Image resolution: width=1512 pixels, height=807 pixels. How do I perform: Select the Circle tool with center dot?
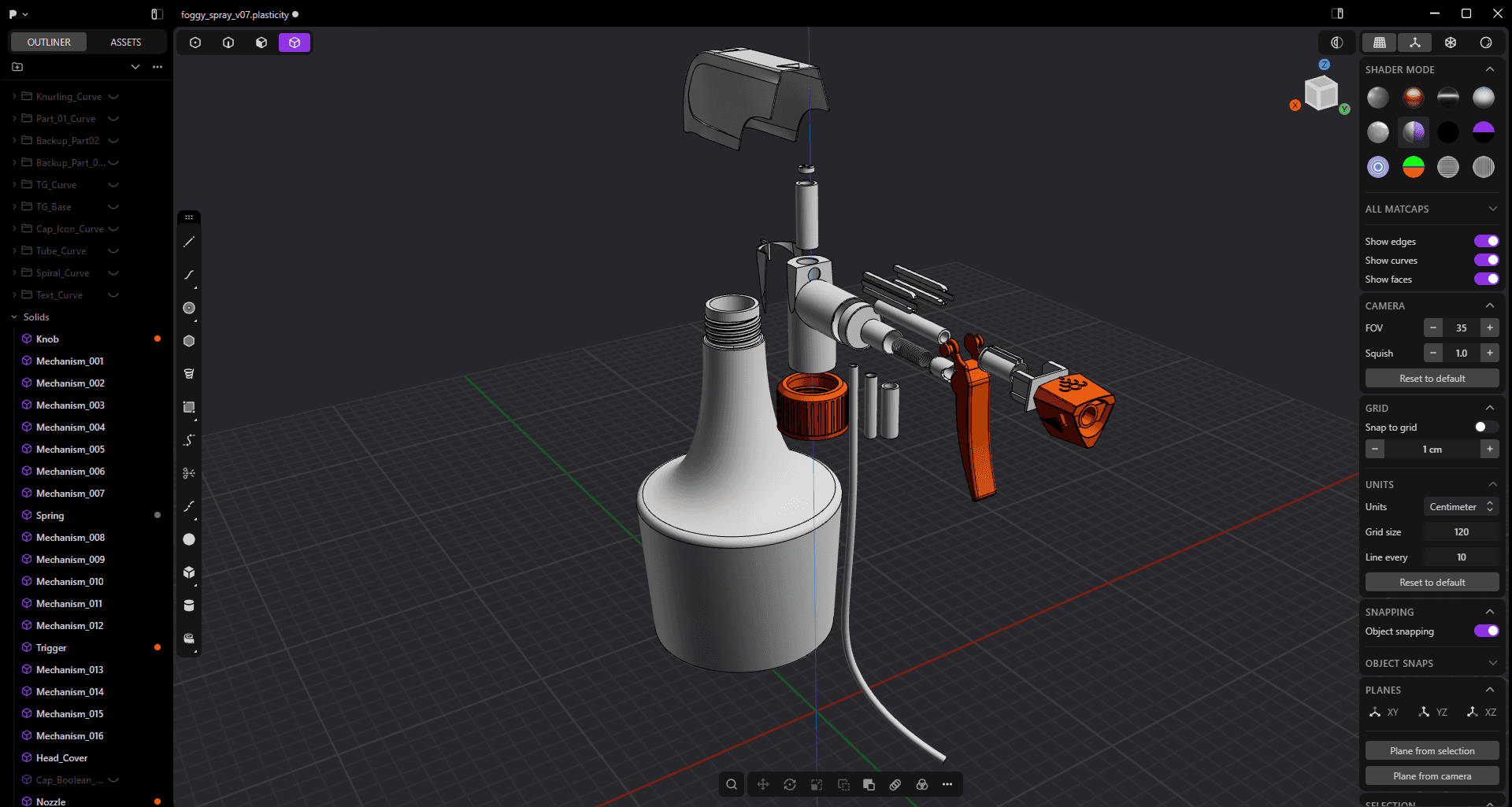click(189, 309)
